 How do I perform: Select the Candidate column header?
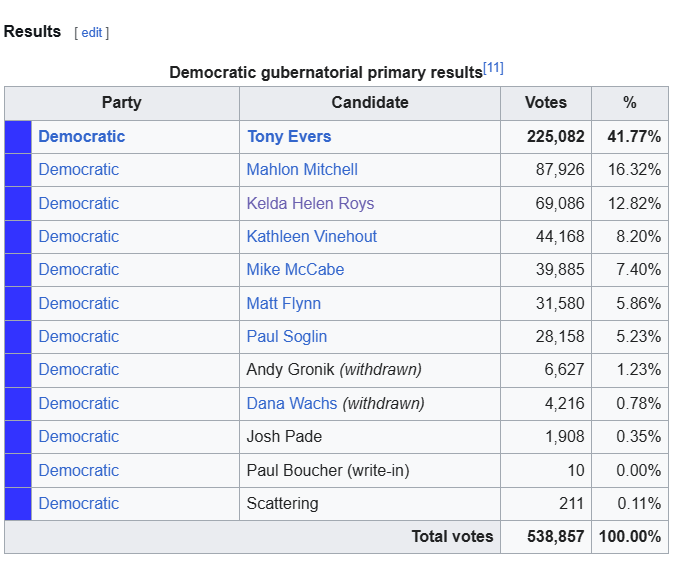(x=370, y=103)
